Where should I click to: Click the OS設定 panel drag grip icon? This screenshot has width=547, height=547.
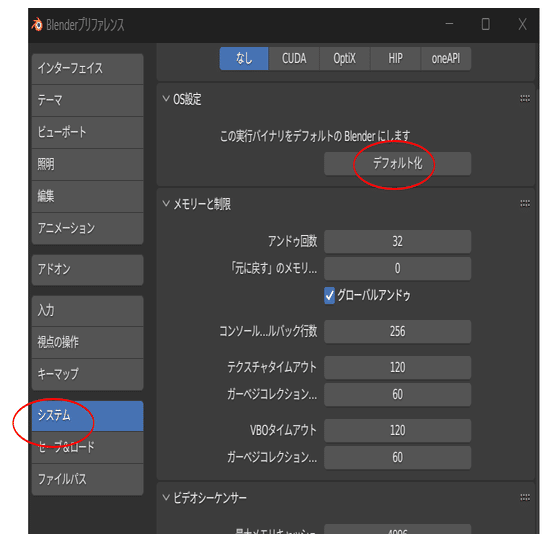tap(525, 99)
